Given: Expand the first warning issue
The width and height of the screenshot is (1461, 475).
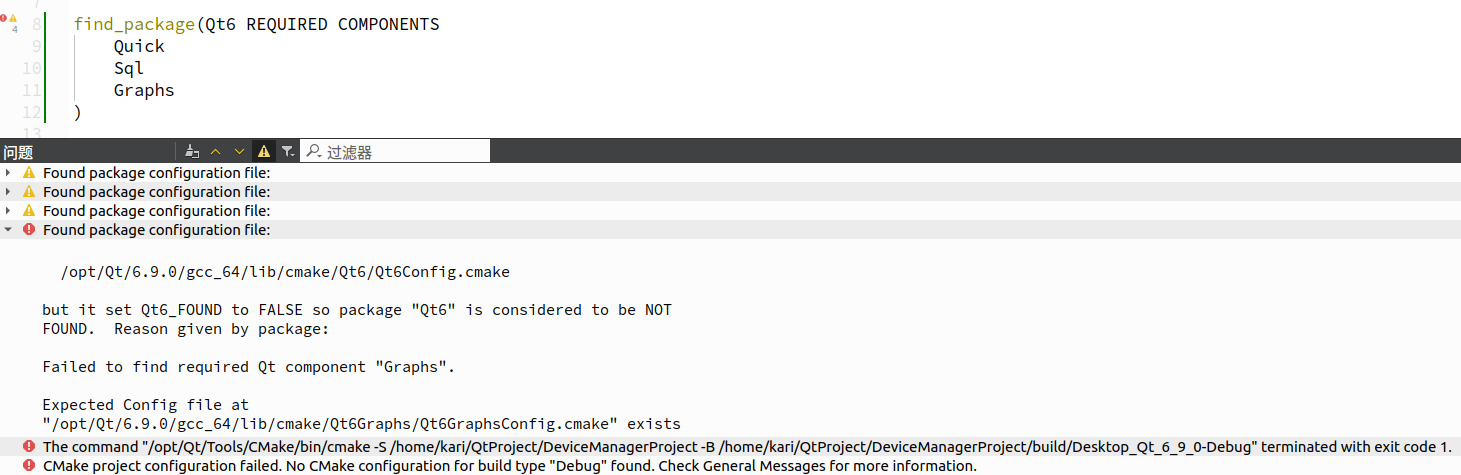Looking at the screenshot, I should tap(9, 173).
